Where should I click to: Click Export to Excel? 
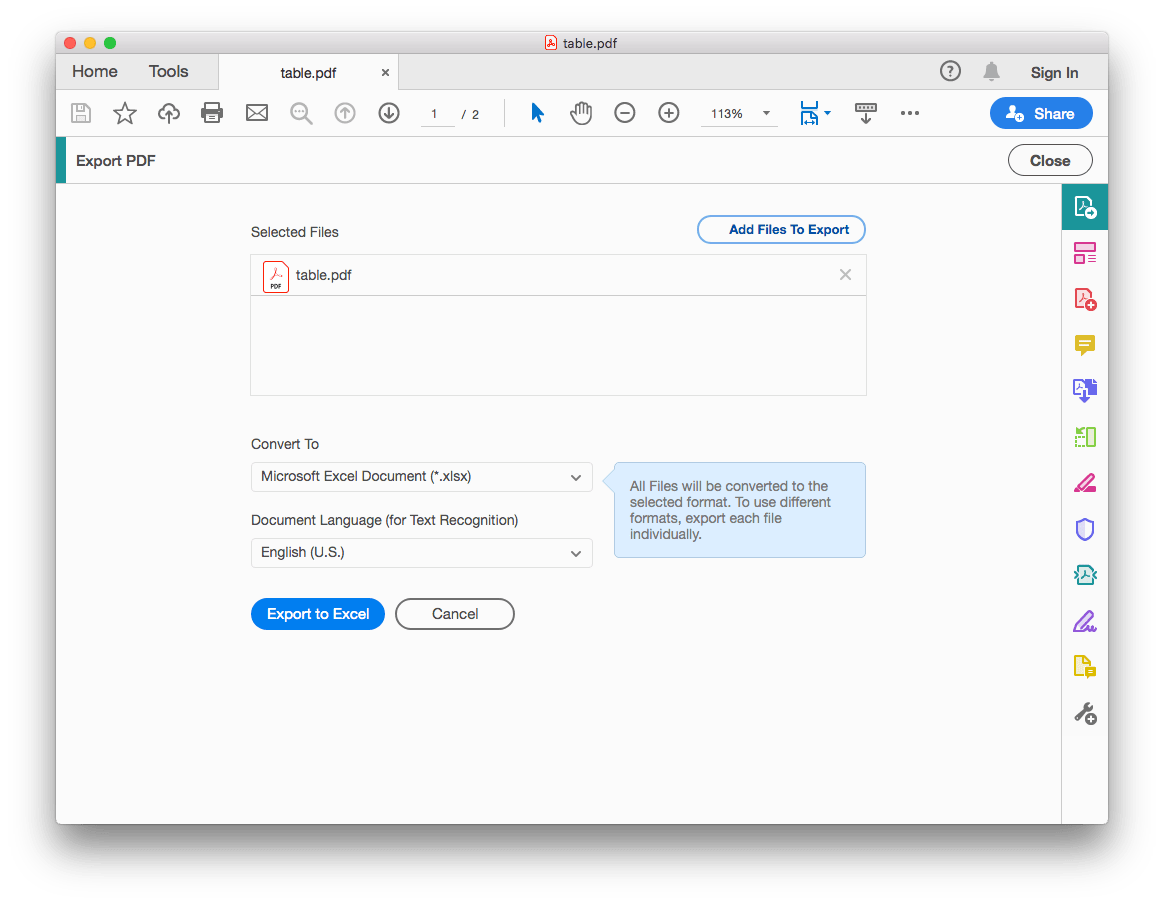tap(318, 614)
